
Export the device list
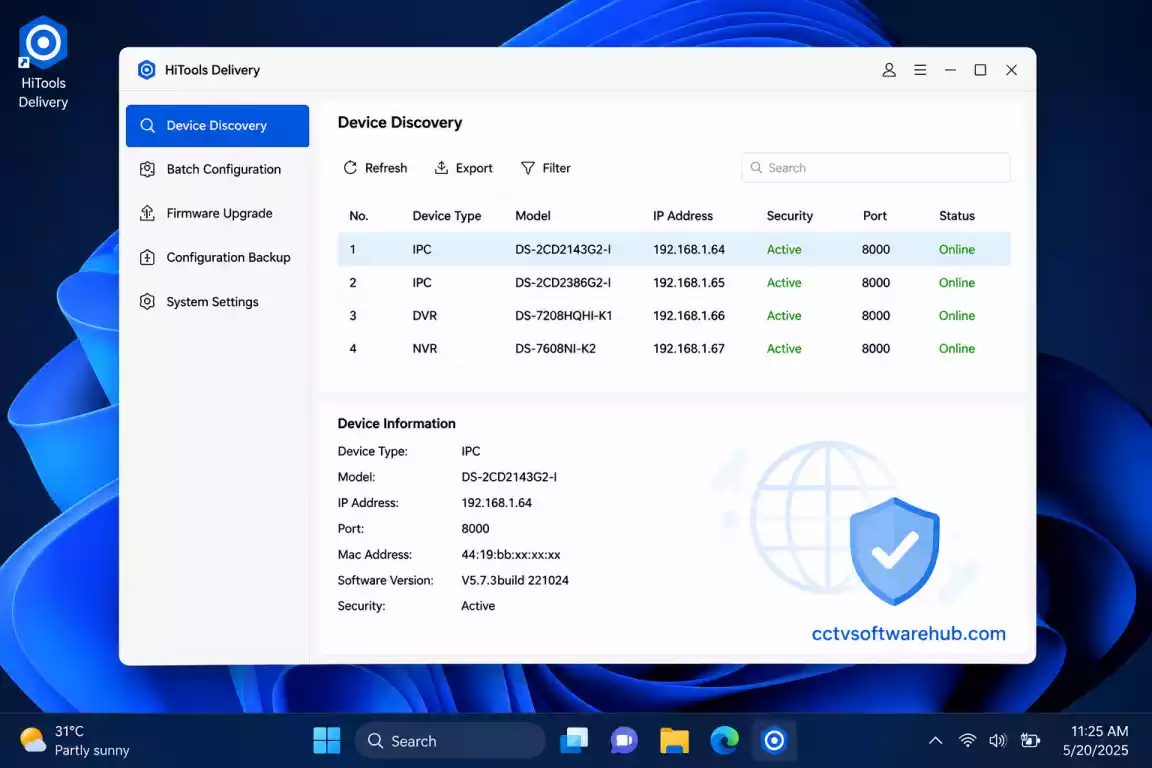click(464, 168)
